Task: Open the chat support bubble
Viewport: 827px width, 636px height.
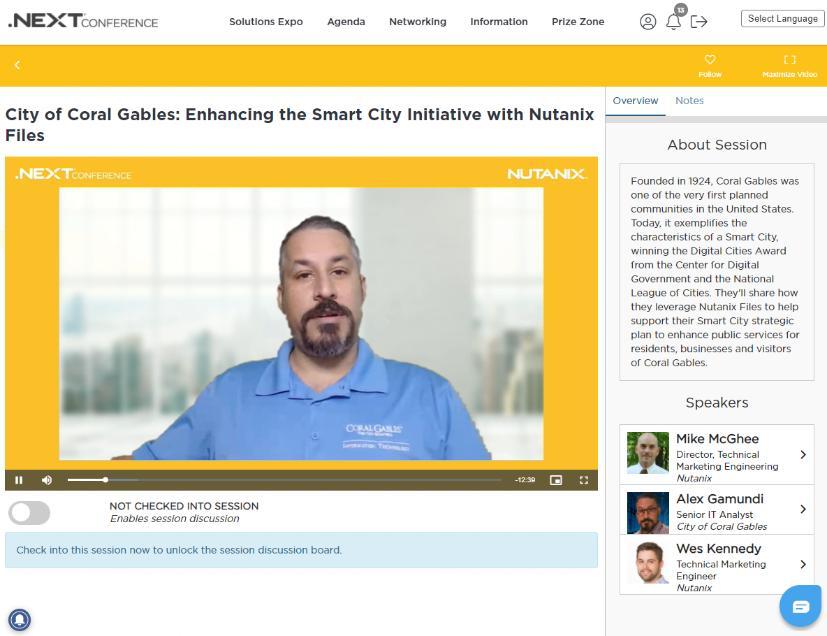Action: click(801, 606)
